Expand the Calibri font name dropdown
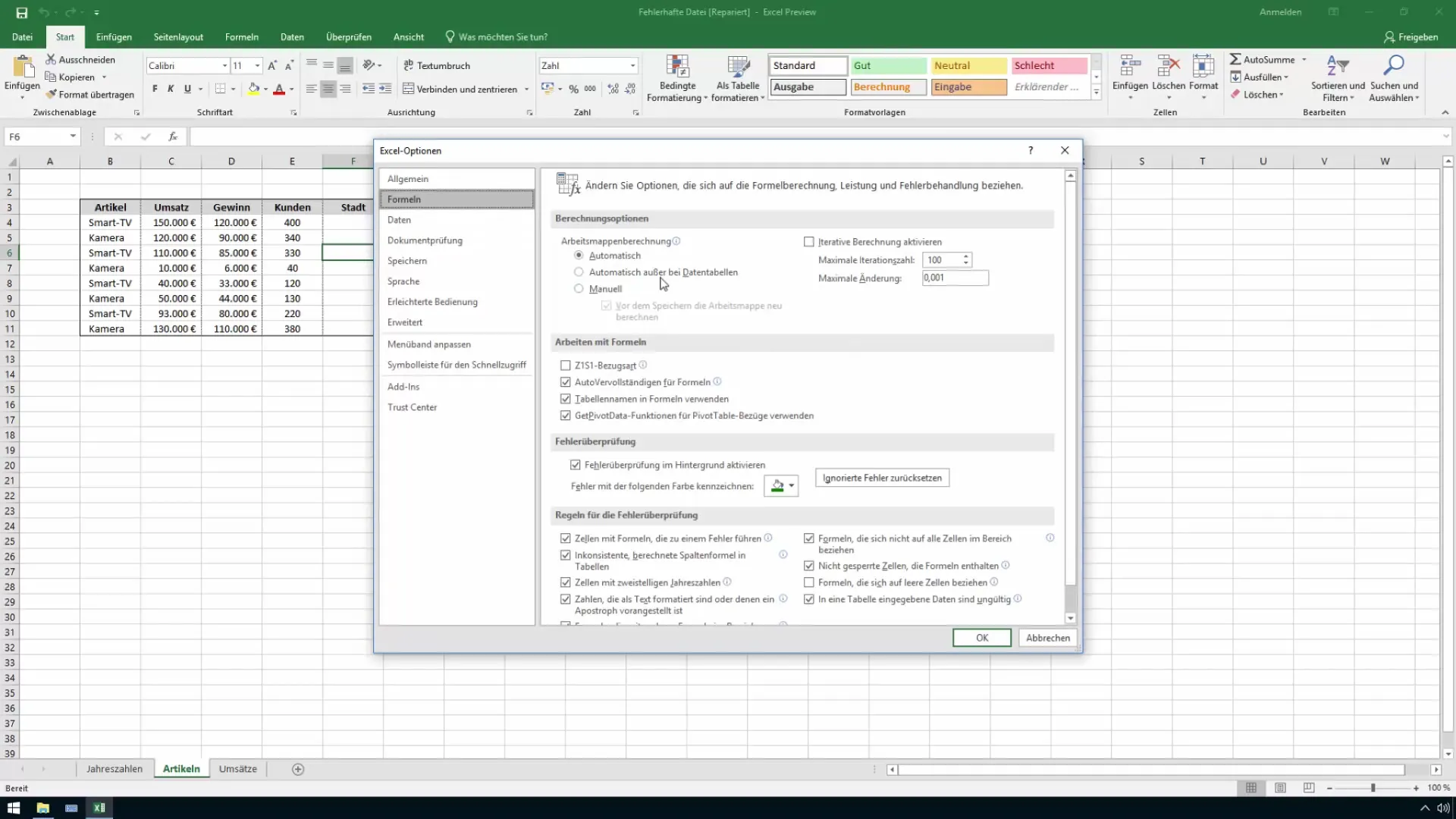 (224, 66)
